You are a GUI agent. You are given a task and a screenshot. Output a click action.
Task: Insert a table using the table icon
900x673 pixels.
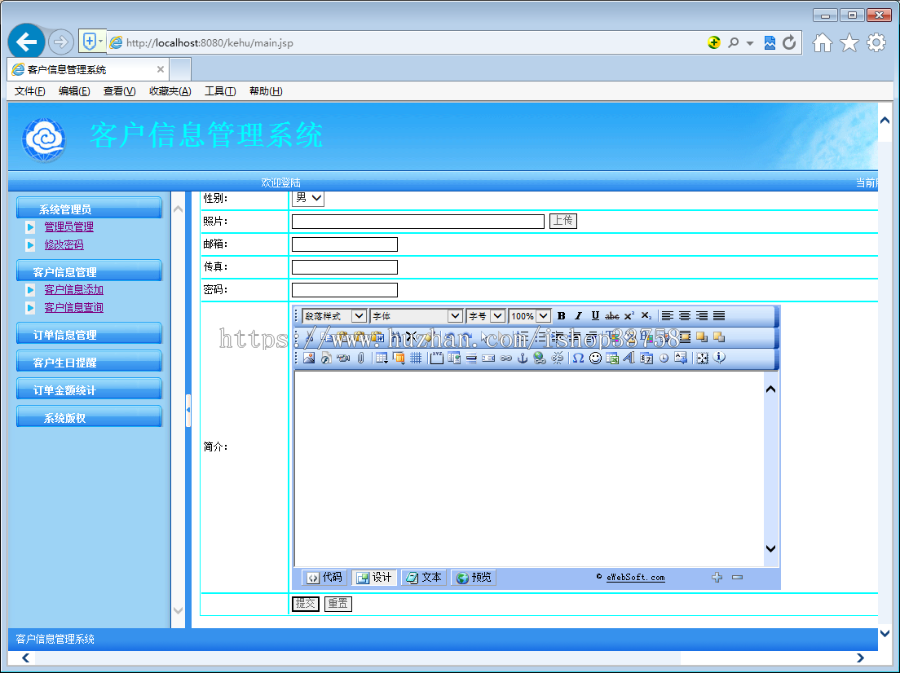tap(382, 358)
